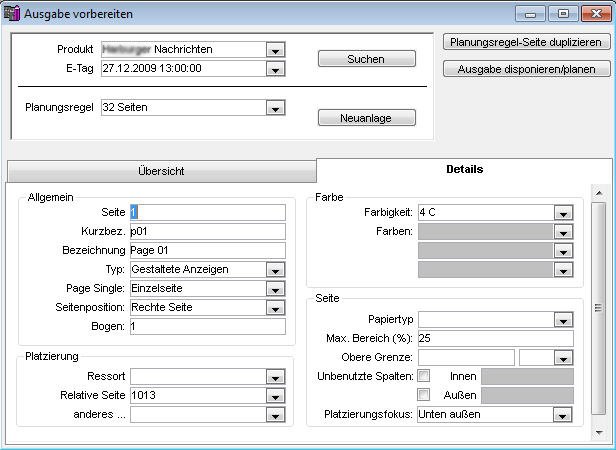The image size is (616, 450).
Task: Open the Page Single dropdown
Action: [275, 289]
